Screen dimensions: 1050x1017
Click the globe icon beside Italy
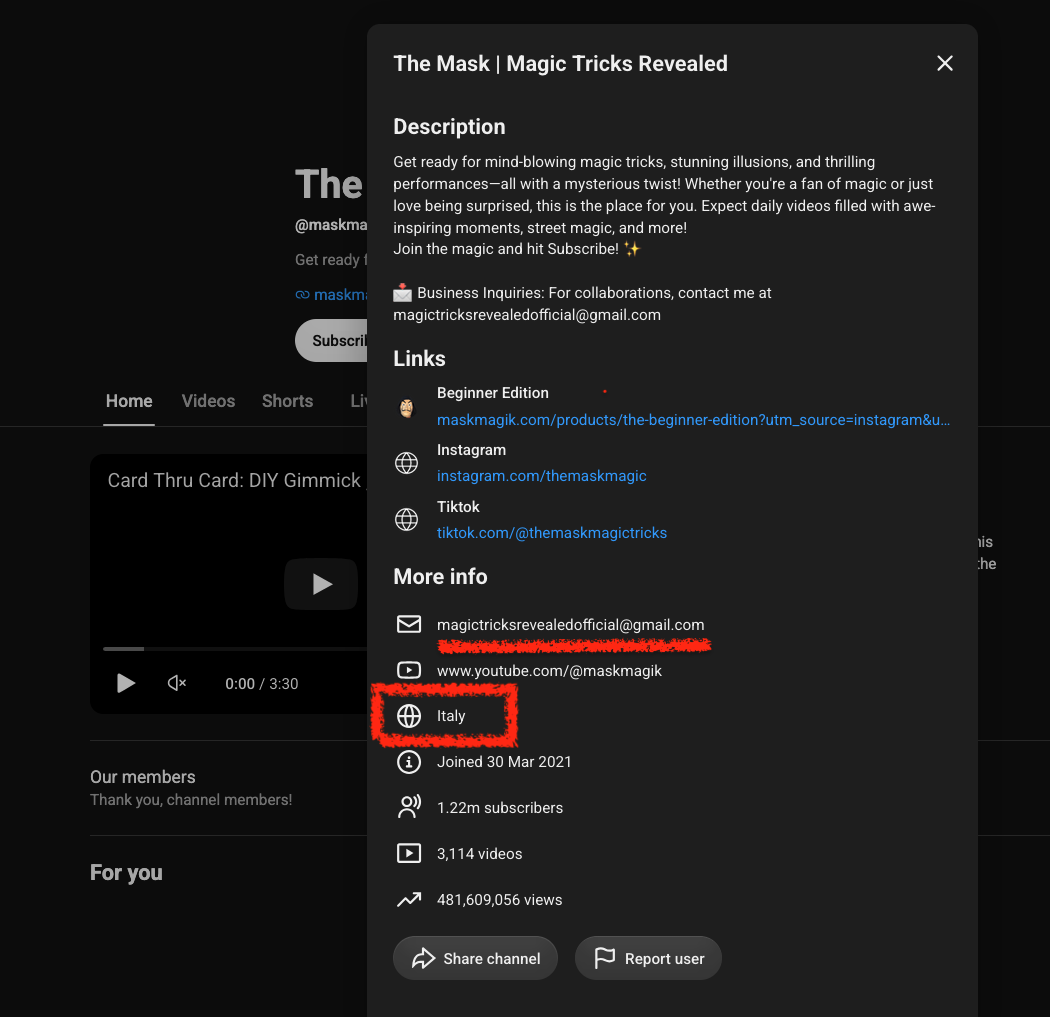[x=408, y=716]
